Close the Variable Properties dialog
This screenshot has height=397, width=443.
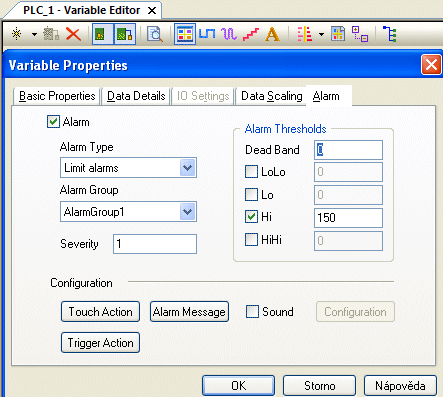tap(431, 64)
